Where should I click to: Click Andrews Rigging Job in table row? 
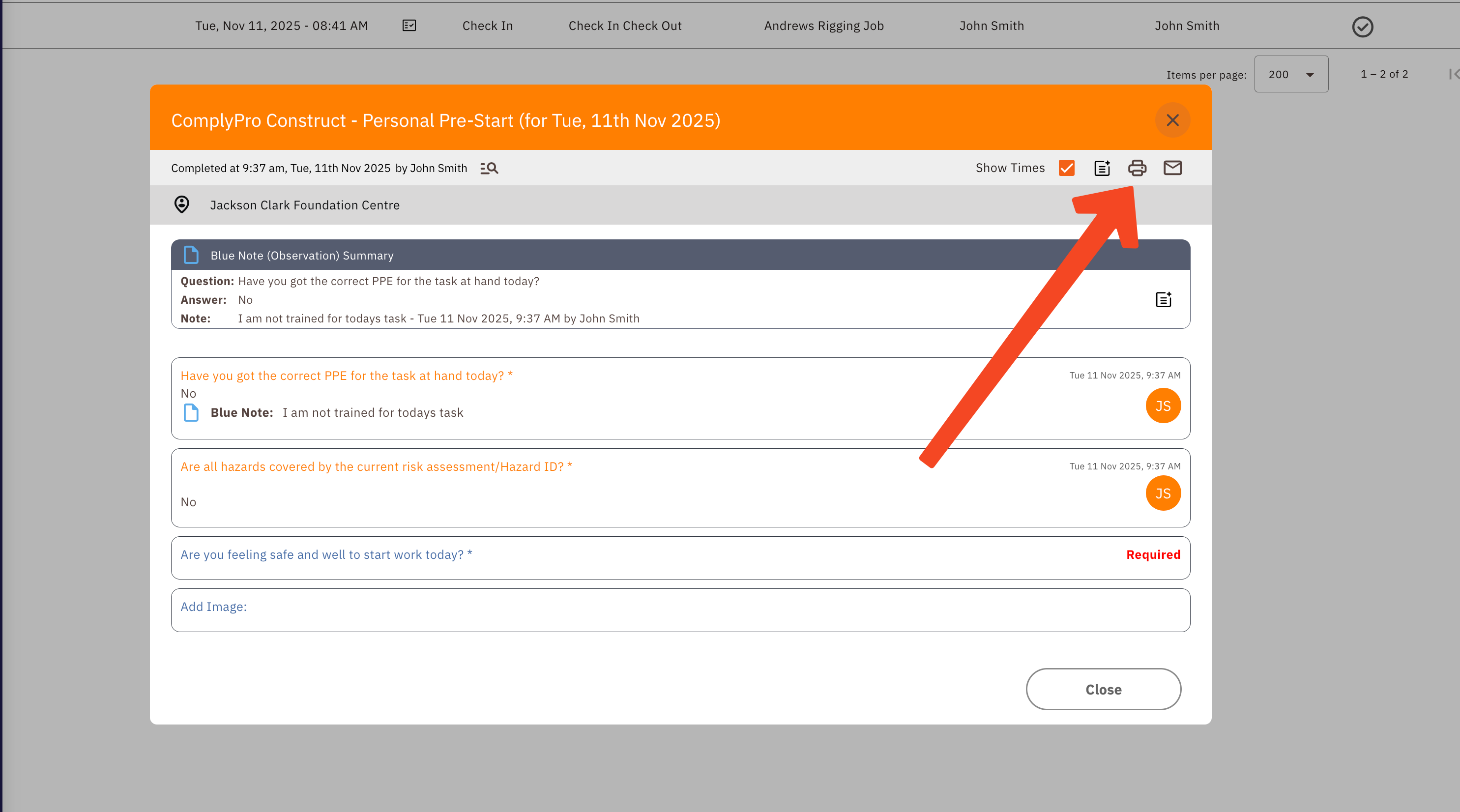tap(823, 26)
